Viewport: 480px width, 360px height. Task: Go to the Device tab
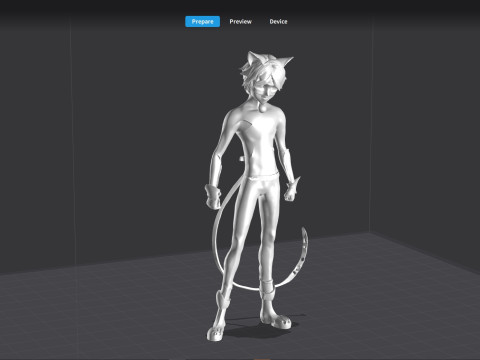[278, 21]
